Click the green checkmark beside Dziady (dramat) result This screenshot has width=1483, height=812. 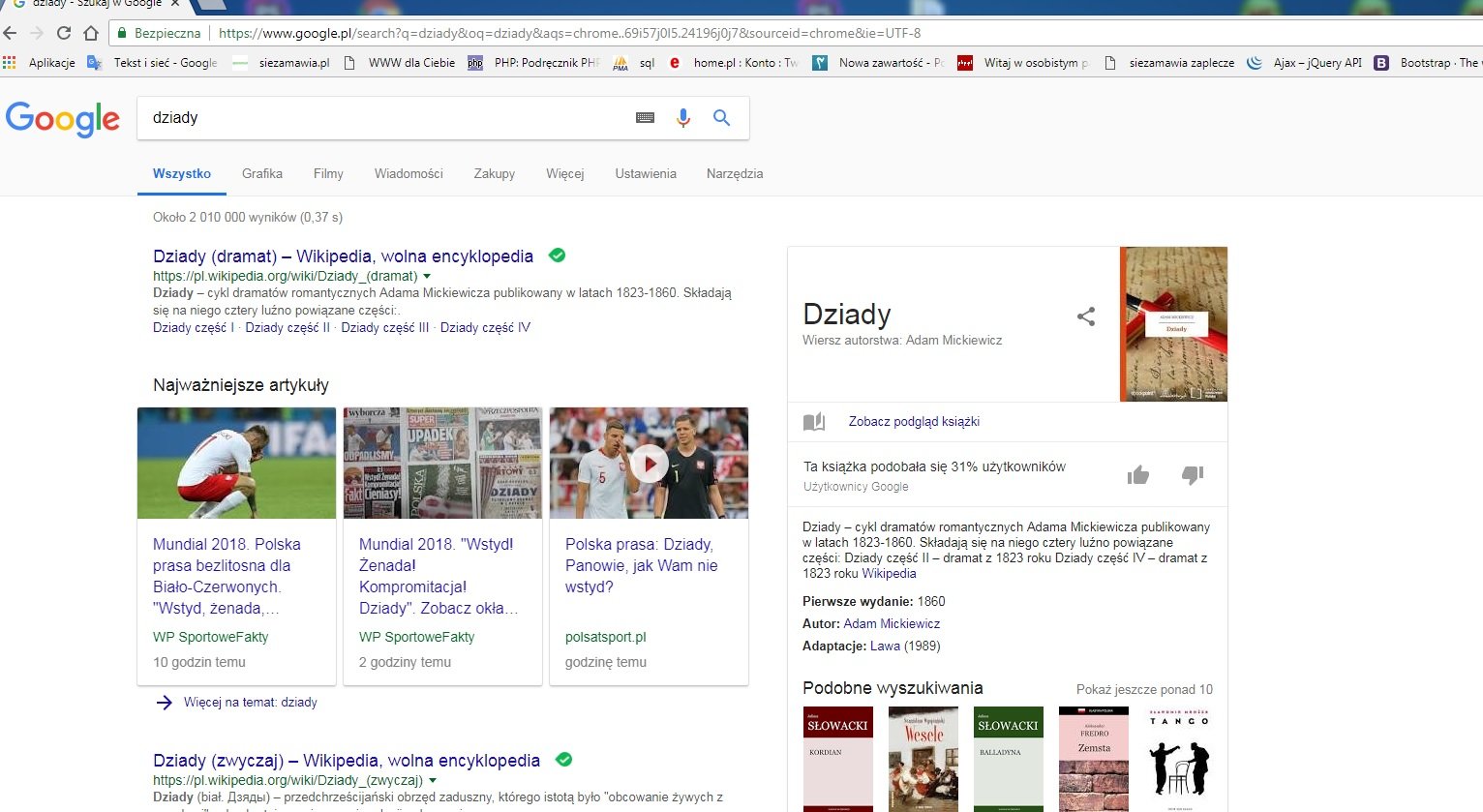(x=557, y=256)
